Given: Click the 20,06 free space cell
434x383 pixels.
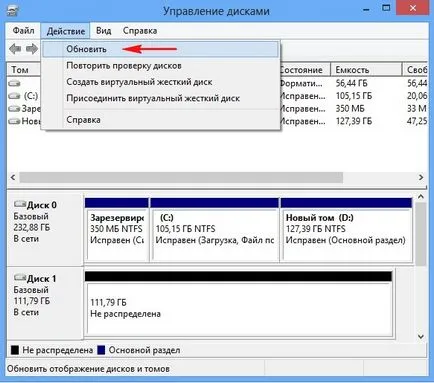Looking at the screenshot, I should [x=417, y=96].
